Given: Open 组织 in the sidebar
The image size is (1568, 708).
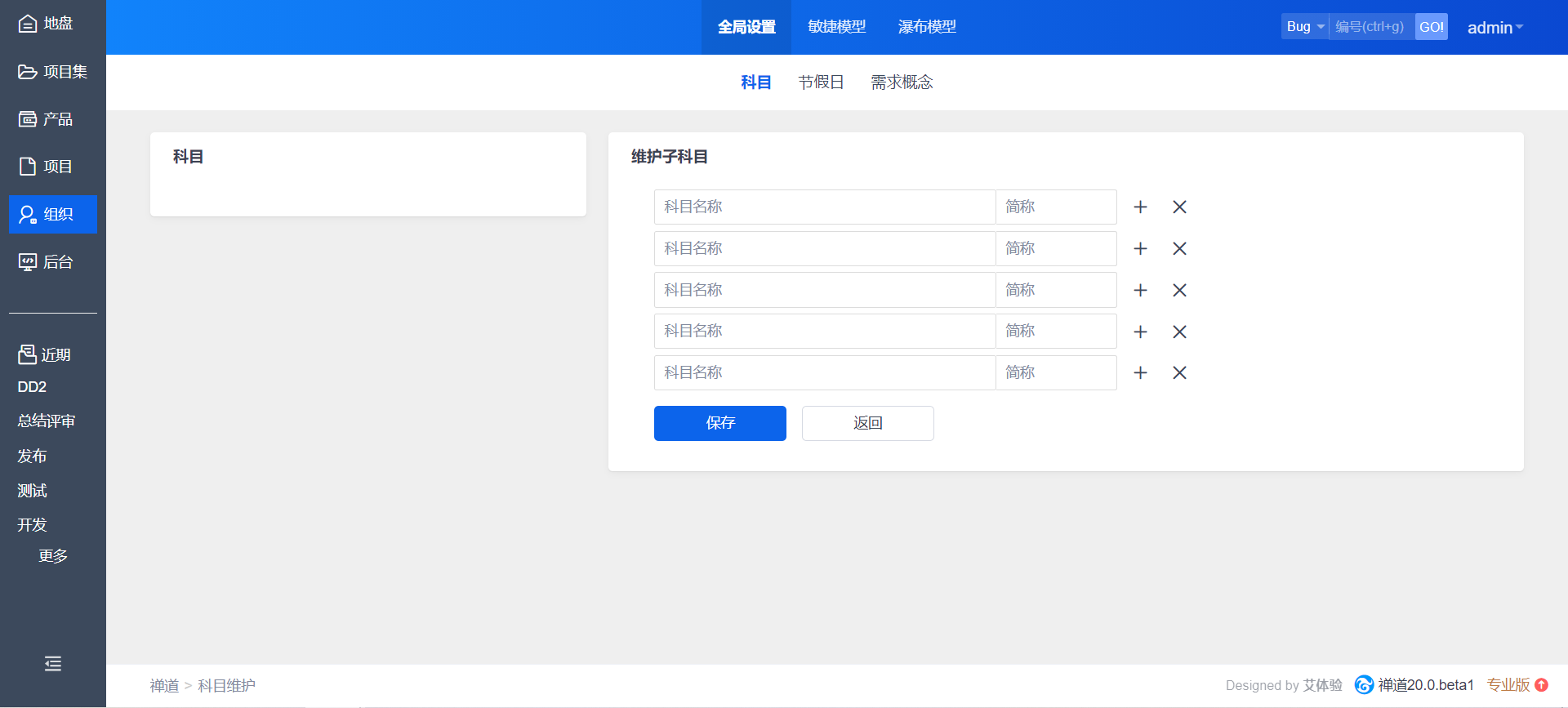Looking at the screenshot, I should (x=52, y=214).
